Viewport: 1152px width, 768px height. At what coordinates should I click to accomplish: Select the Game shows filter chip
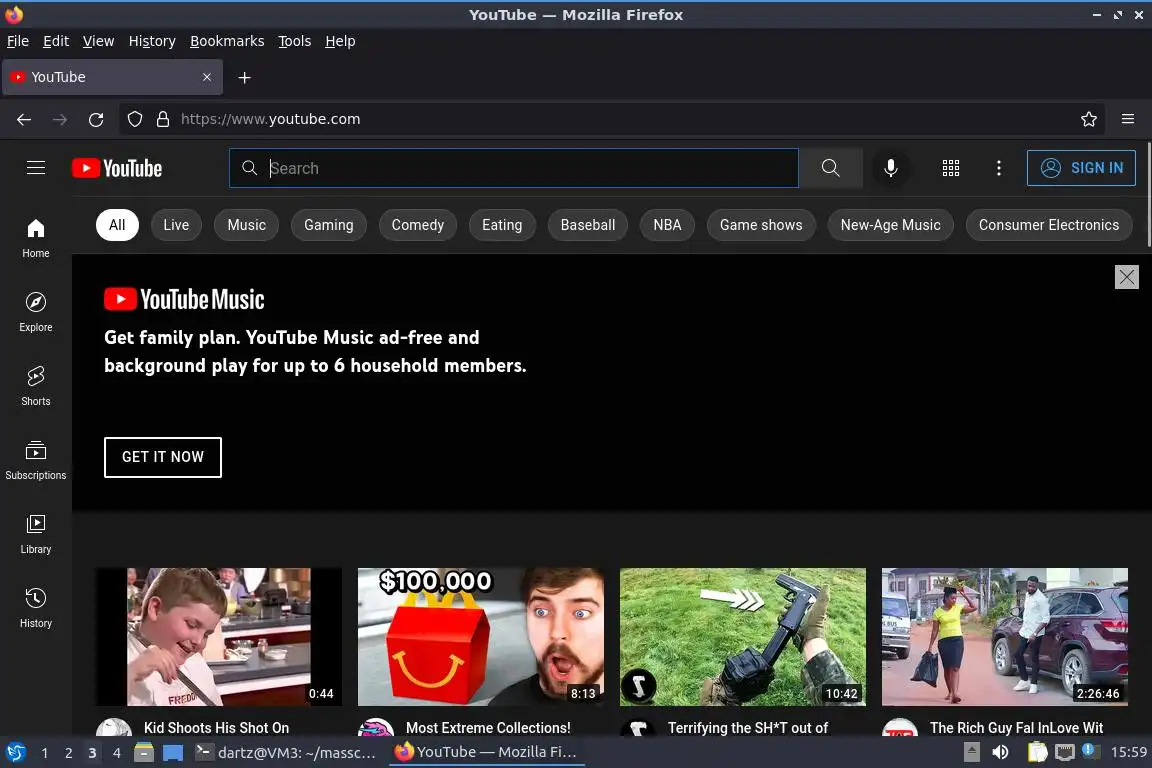click(x=761, y=225)
